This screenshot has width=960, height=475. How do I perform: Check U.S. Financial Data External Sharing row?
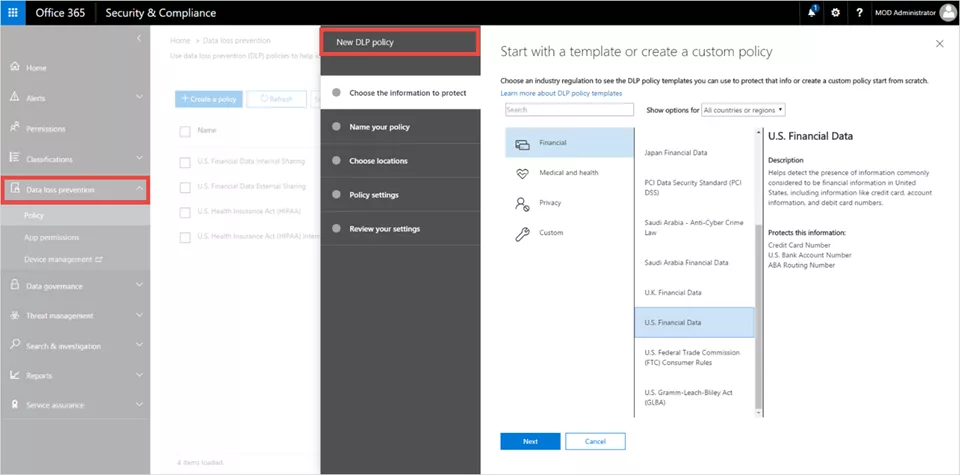pyautogui.click(x=185, y=187)
